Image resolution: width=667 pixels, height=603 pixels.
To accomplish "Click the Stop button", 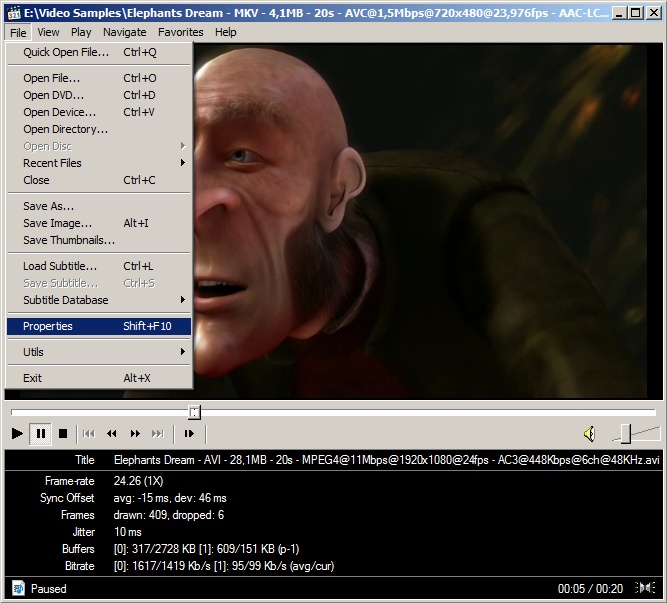I will [x=63, y=434].
